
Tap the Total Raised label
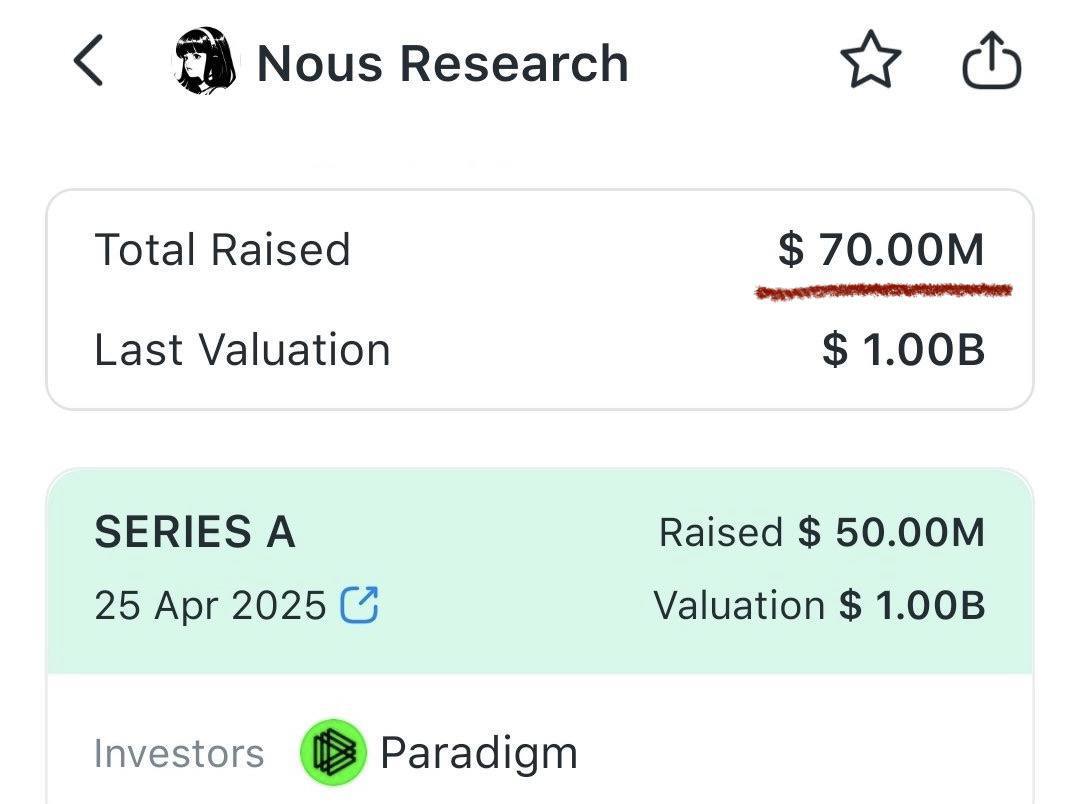(x=222, y=249)
